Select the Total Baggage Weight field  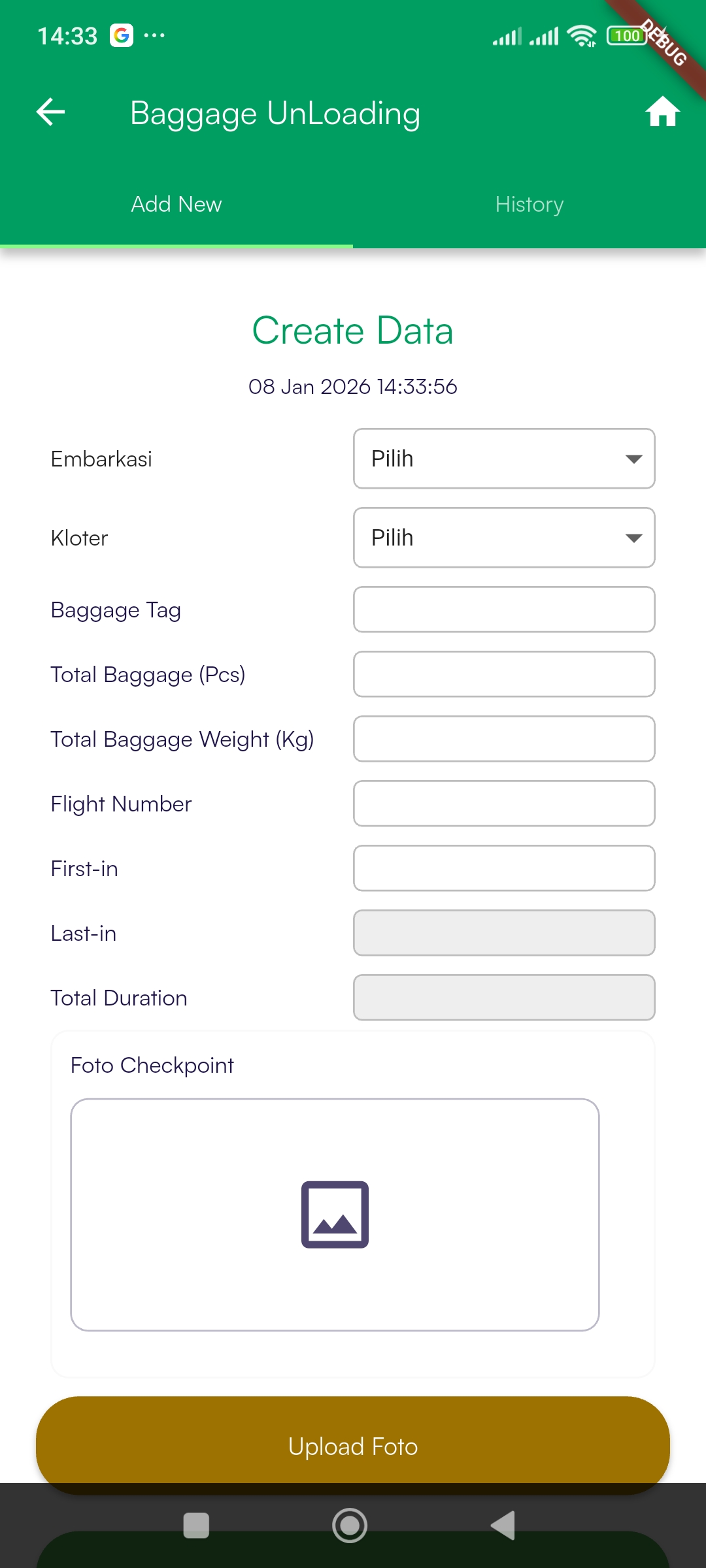504,739
